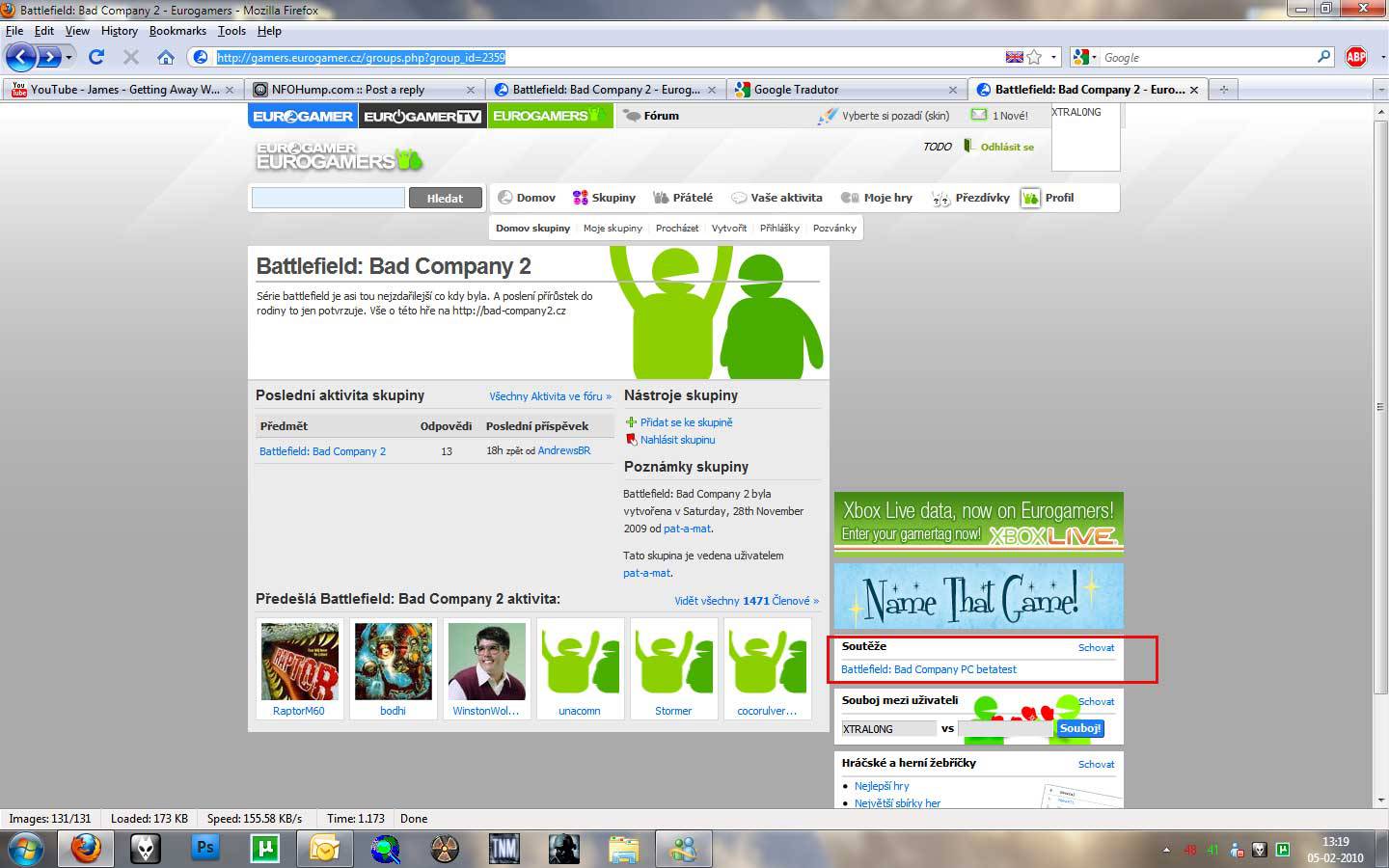Open Moje hry navigation item

tap(877, 198)
